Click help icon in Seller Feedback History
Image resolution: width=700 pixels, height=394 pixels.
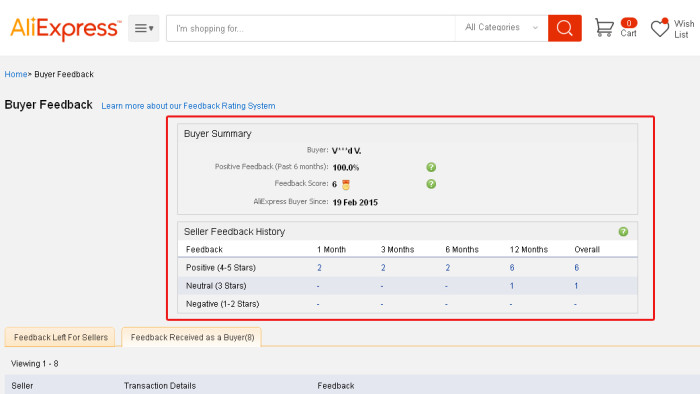pyautogui.click(x=623, y=232)
